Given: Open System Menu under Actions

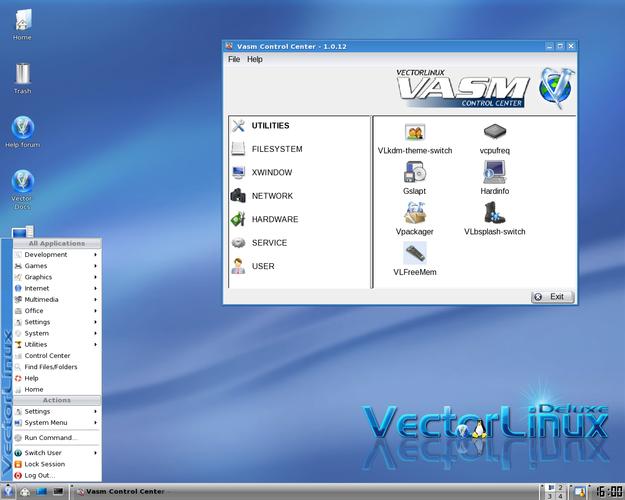Looking at the screenshot, I should tap(57, 423).
